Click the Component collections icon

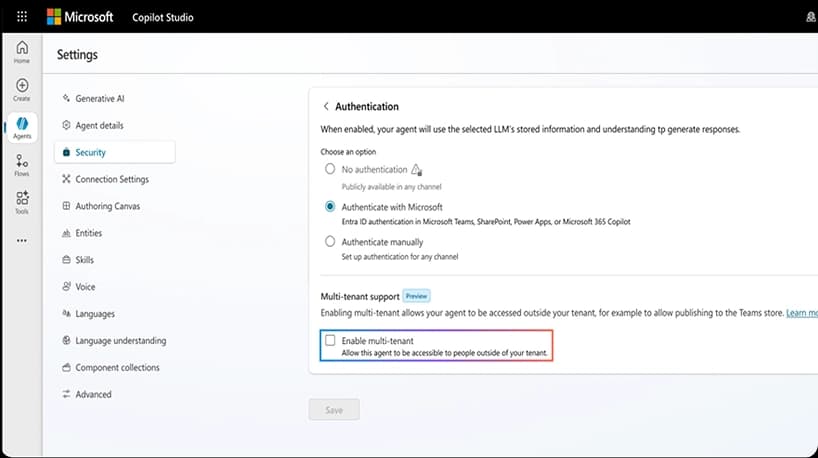66,367
